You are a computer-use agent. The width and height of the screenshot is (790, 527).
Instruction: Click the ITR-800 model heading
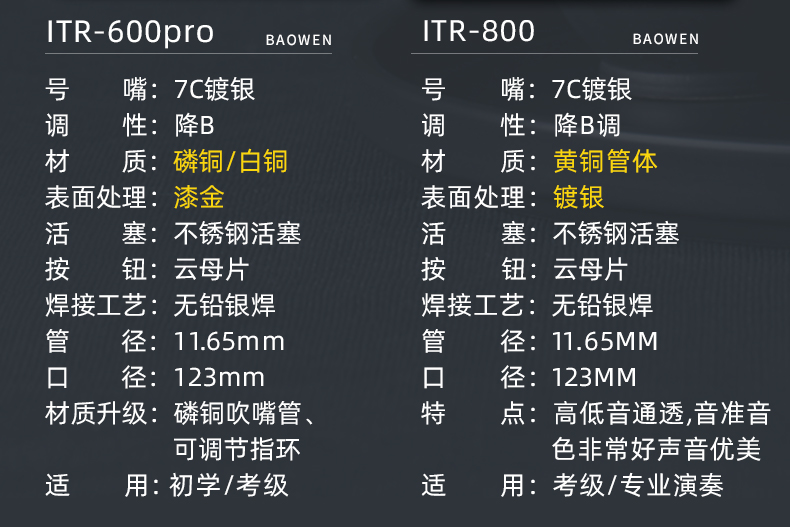478,32
